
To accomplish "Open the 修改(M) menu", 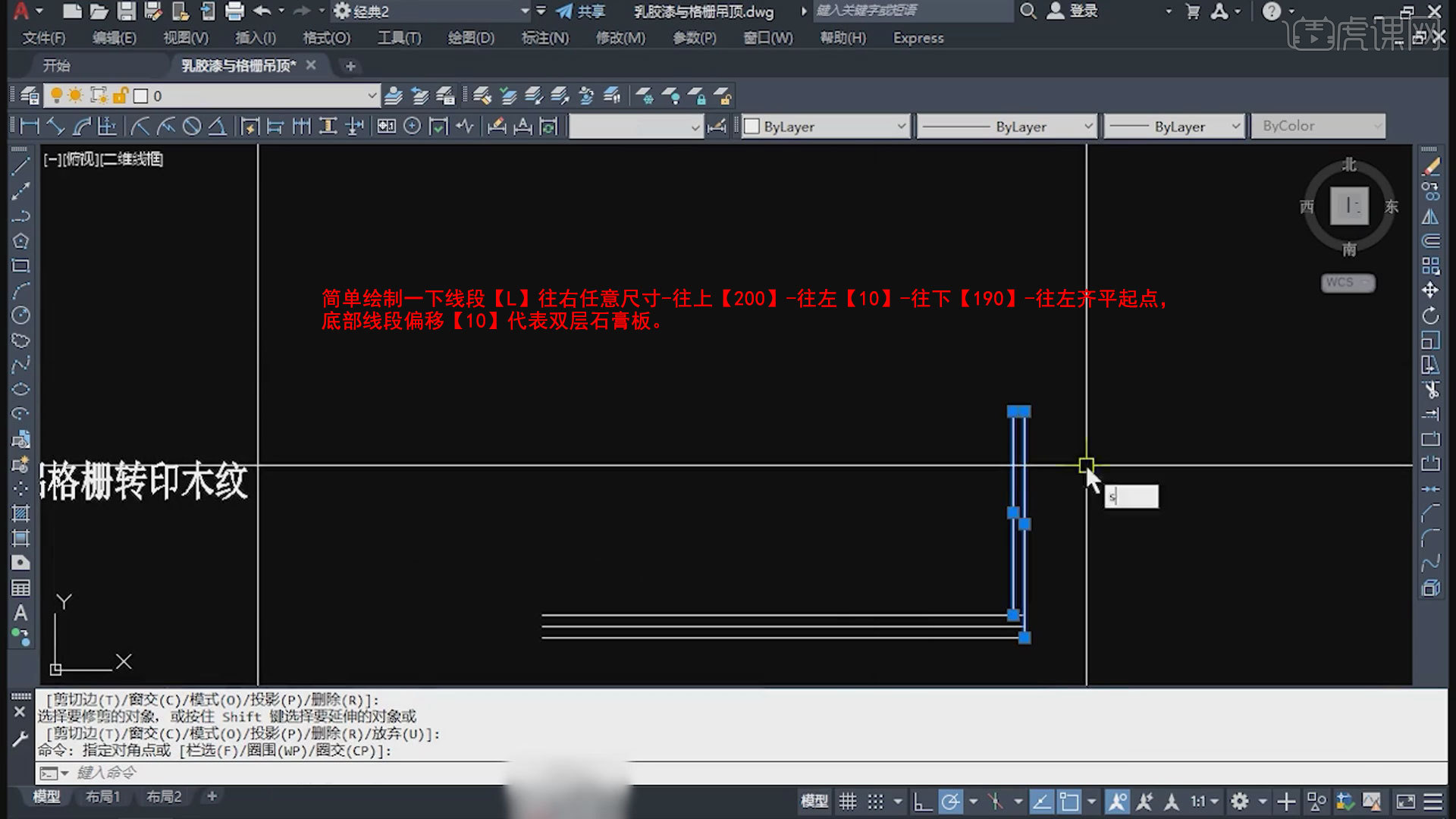I will 620,38.
